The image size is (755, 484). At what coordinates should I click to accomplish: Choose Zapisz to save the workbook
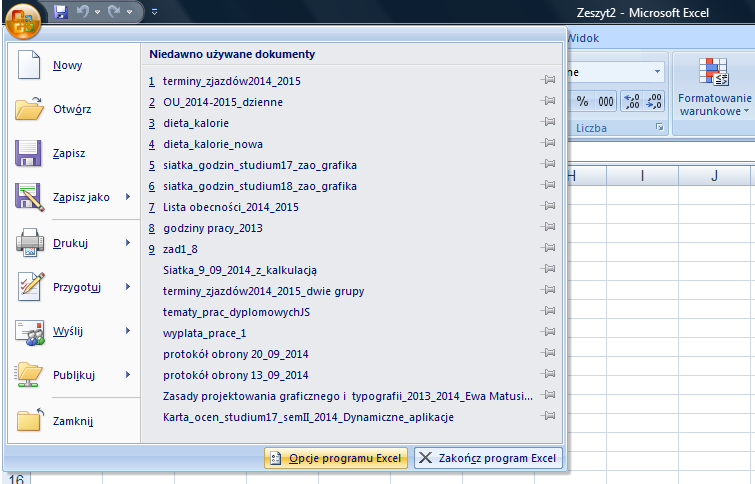click(x=74, y=153)
